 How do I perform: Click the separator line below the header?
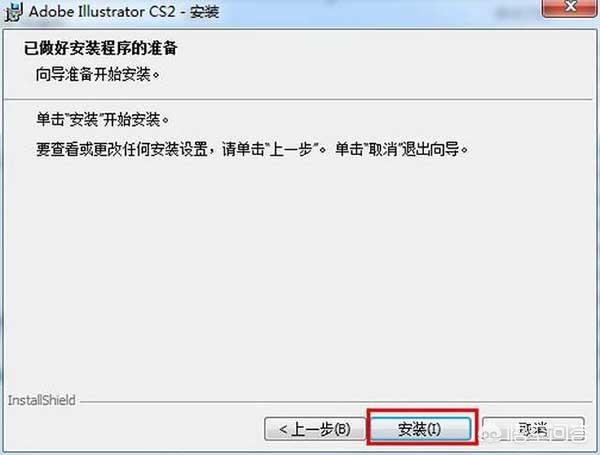click(x=298, y=99)
